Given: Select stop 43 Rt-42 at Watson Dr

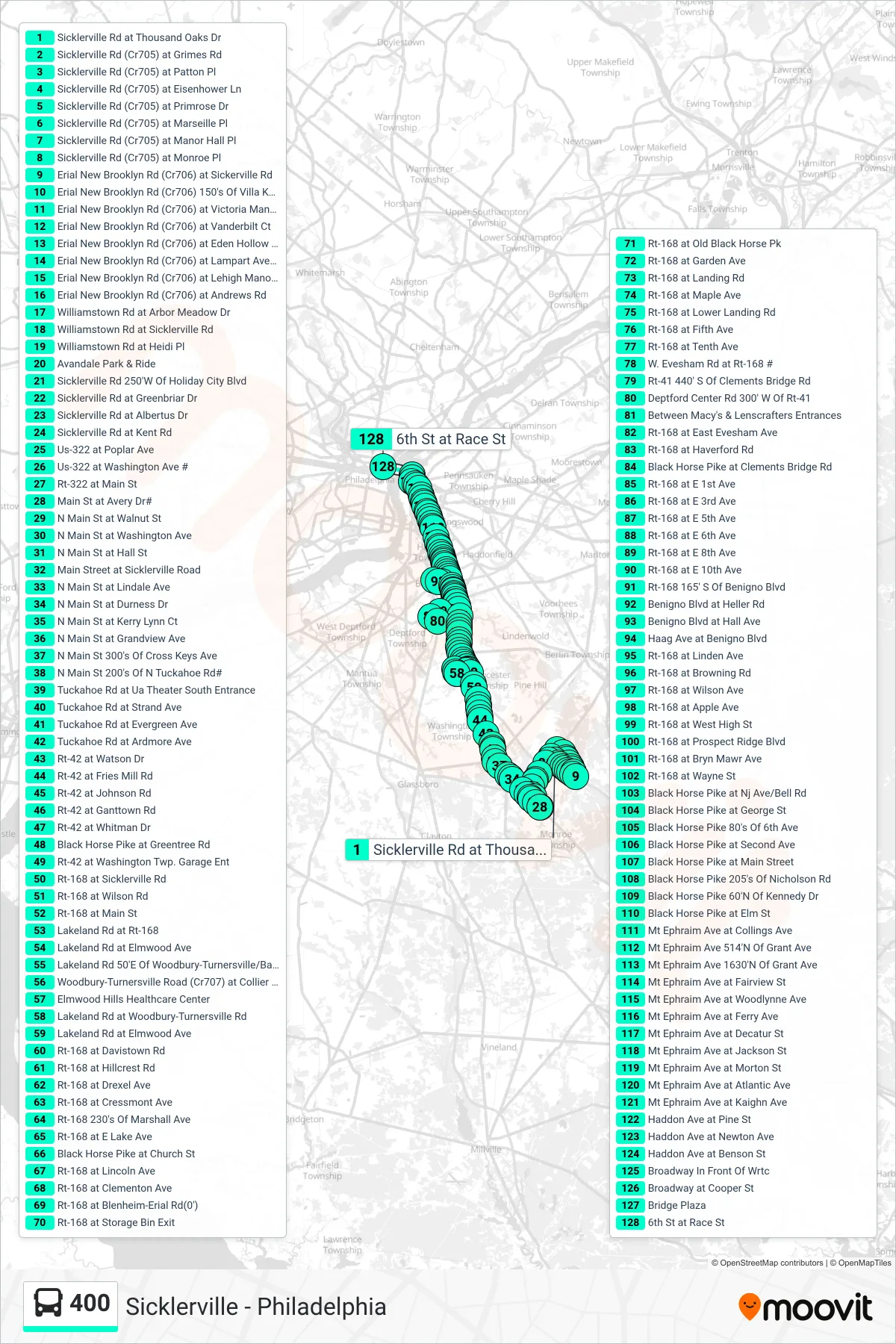Looking at the screenshot, I should point(86,759).
